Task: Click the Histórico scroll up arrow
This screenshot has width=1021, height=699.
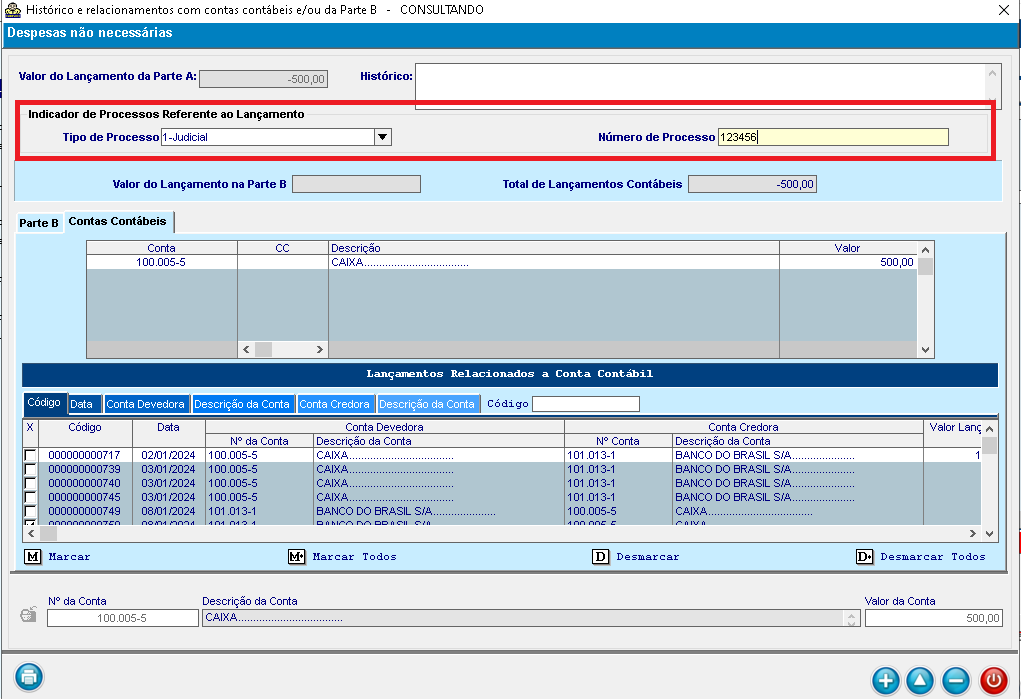Action: point(992,73)
